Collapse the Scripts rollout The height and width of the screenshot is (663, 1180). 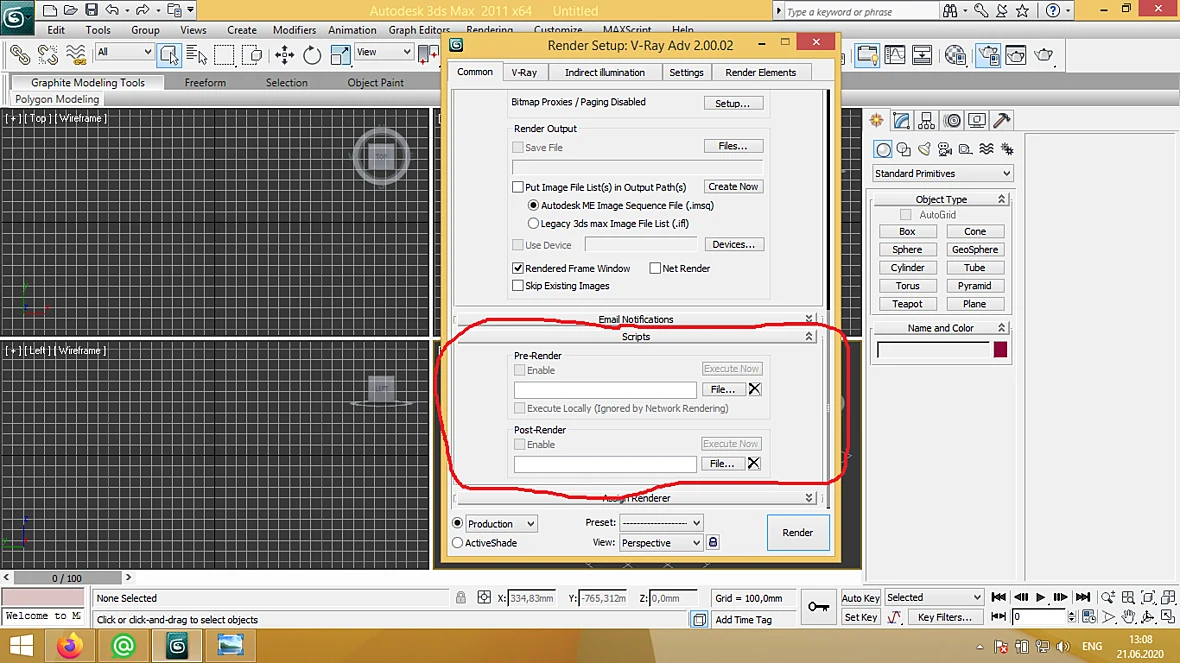click(636, 336)
